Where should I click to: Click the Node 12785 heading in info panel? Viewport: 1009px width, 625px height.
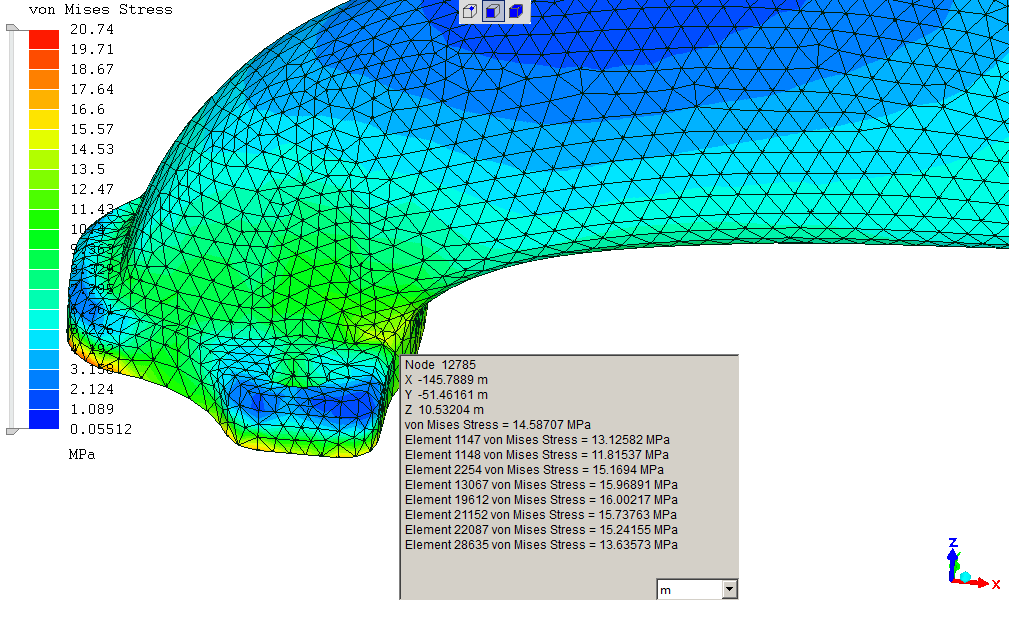coord(433,365)
